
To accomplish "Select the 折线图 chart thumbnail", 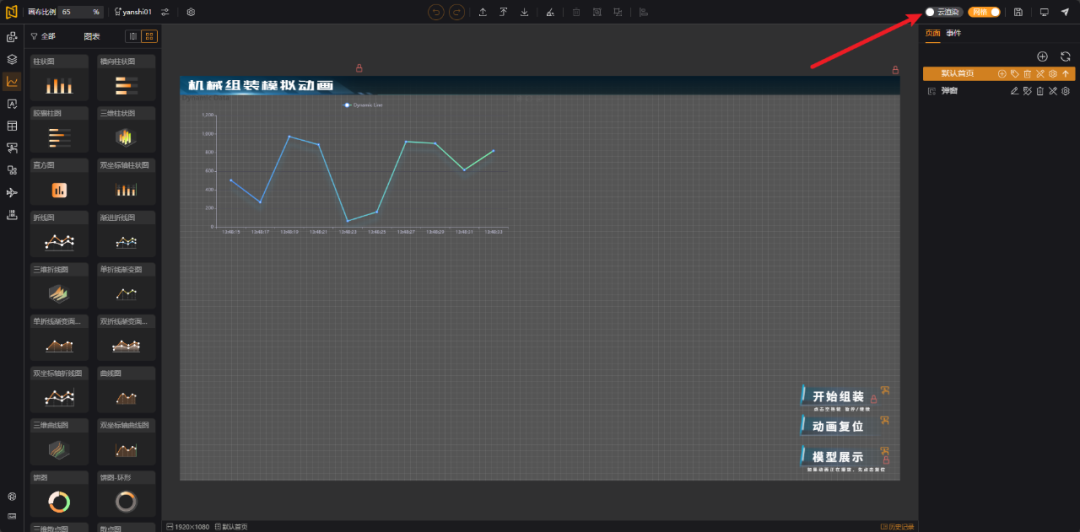I will (59, 234).
